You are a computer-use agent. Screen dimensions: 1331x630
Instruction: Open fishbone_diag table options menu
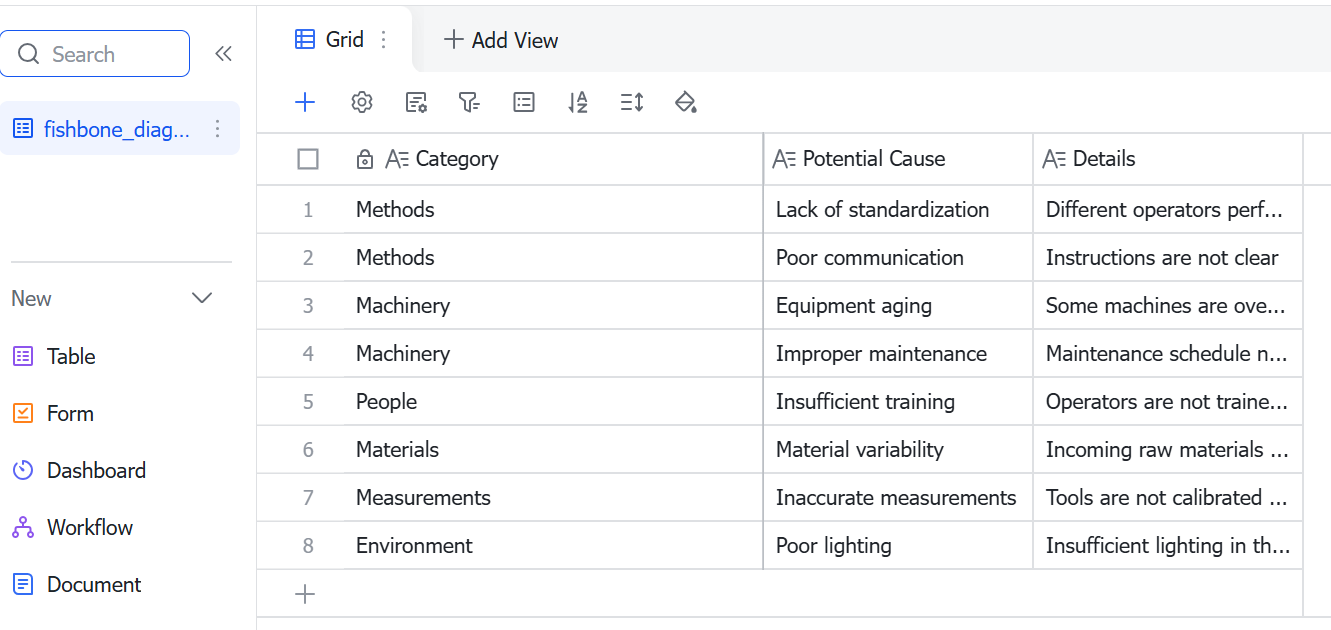218,129
